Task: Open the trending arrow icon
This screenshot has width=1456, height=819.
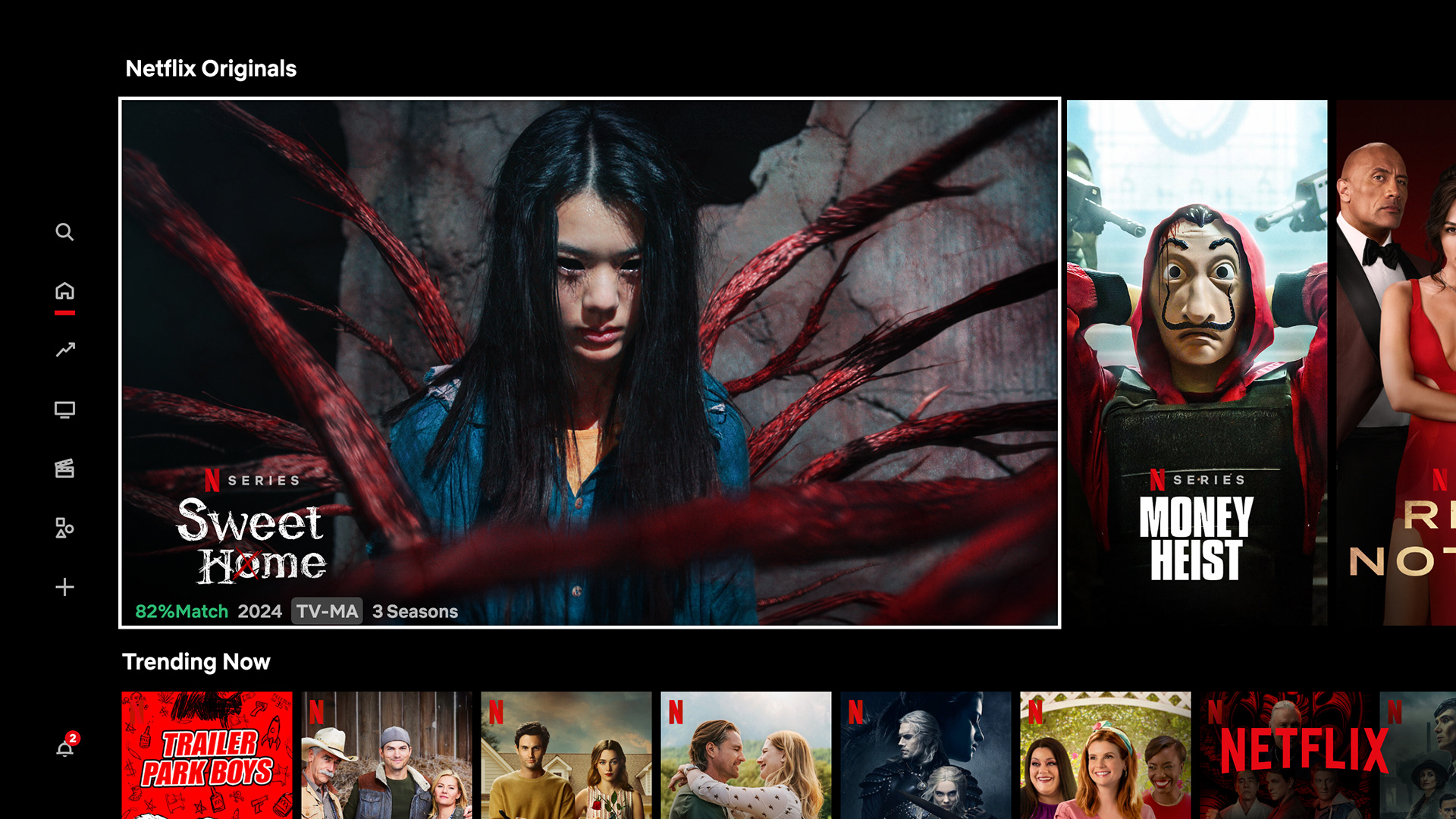Action: tap(64, 350)
